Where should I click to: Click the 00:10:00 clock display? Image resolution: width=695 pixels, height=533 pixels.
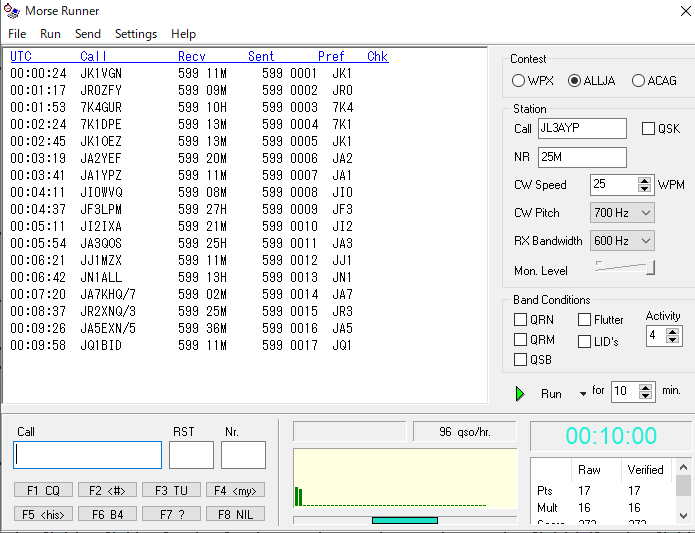(611, 436)
